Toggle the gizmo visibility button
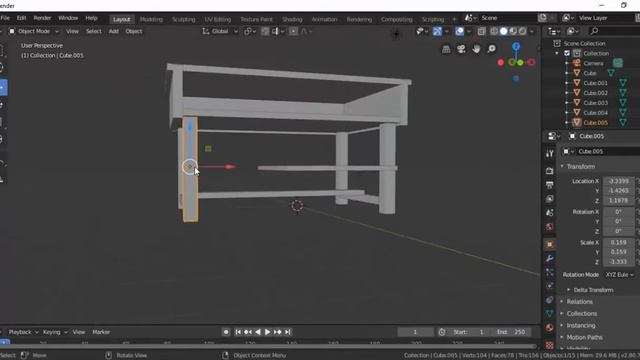This screenshot has width=640, height=360. (x=437, y=31)
